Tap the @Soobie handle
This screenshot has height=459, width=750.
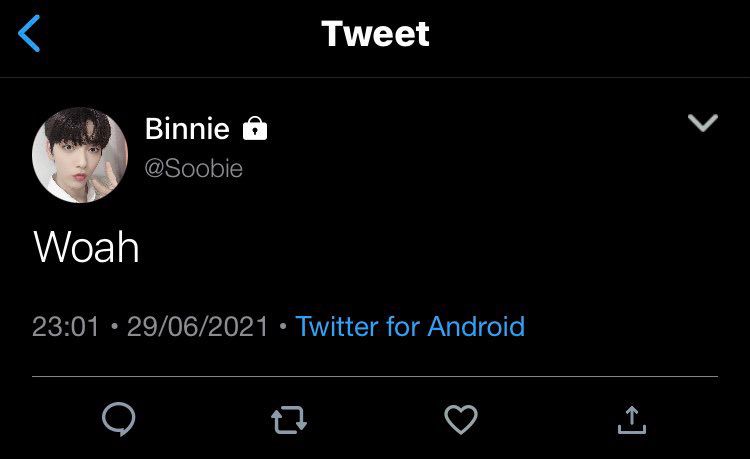194,167
